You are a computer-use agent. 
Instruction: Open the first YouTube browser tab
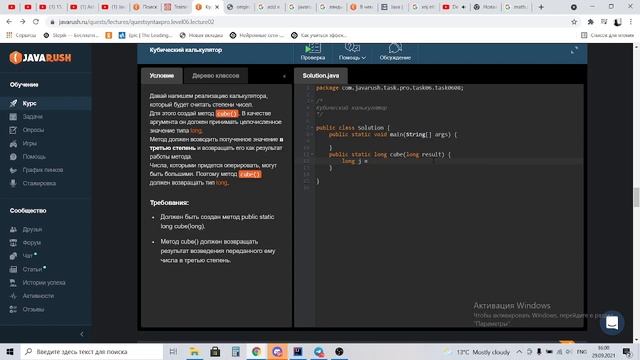click(12, 7)
